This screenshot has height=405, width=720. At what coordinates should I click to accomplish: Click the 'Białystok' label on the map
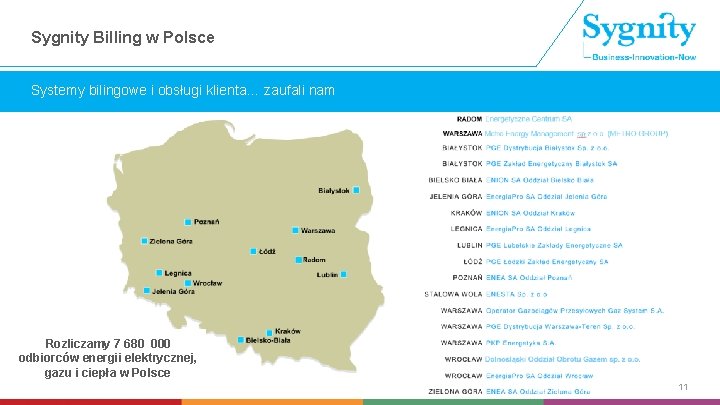coord(334,190)
